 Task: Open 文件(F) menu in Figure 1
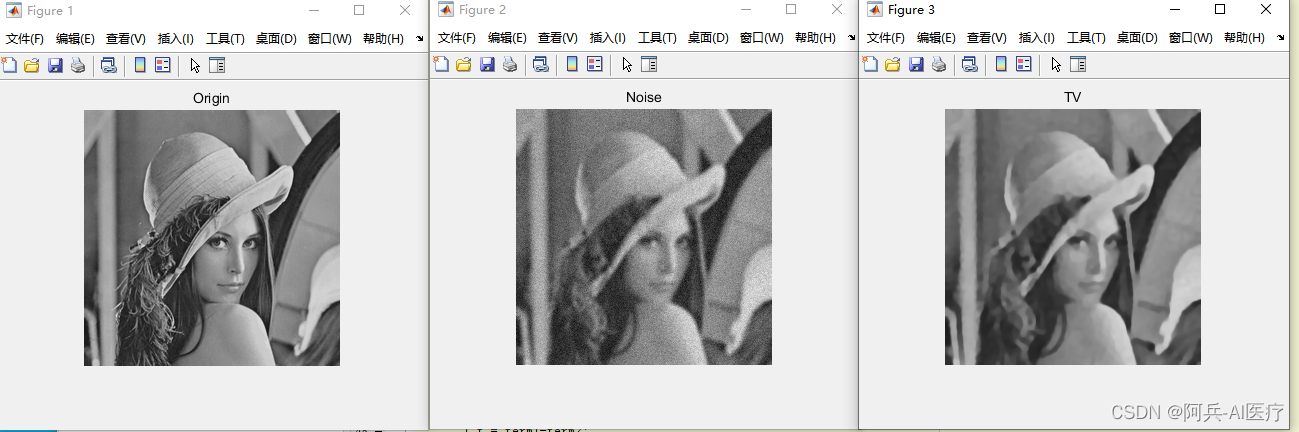pyautogui.click(x=25, y=39)
